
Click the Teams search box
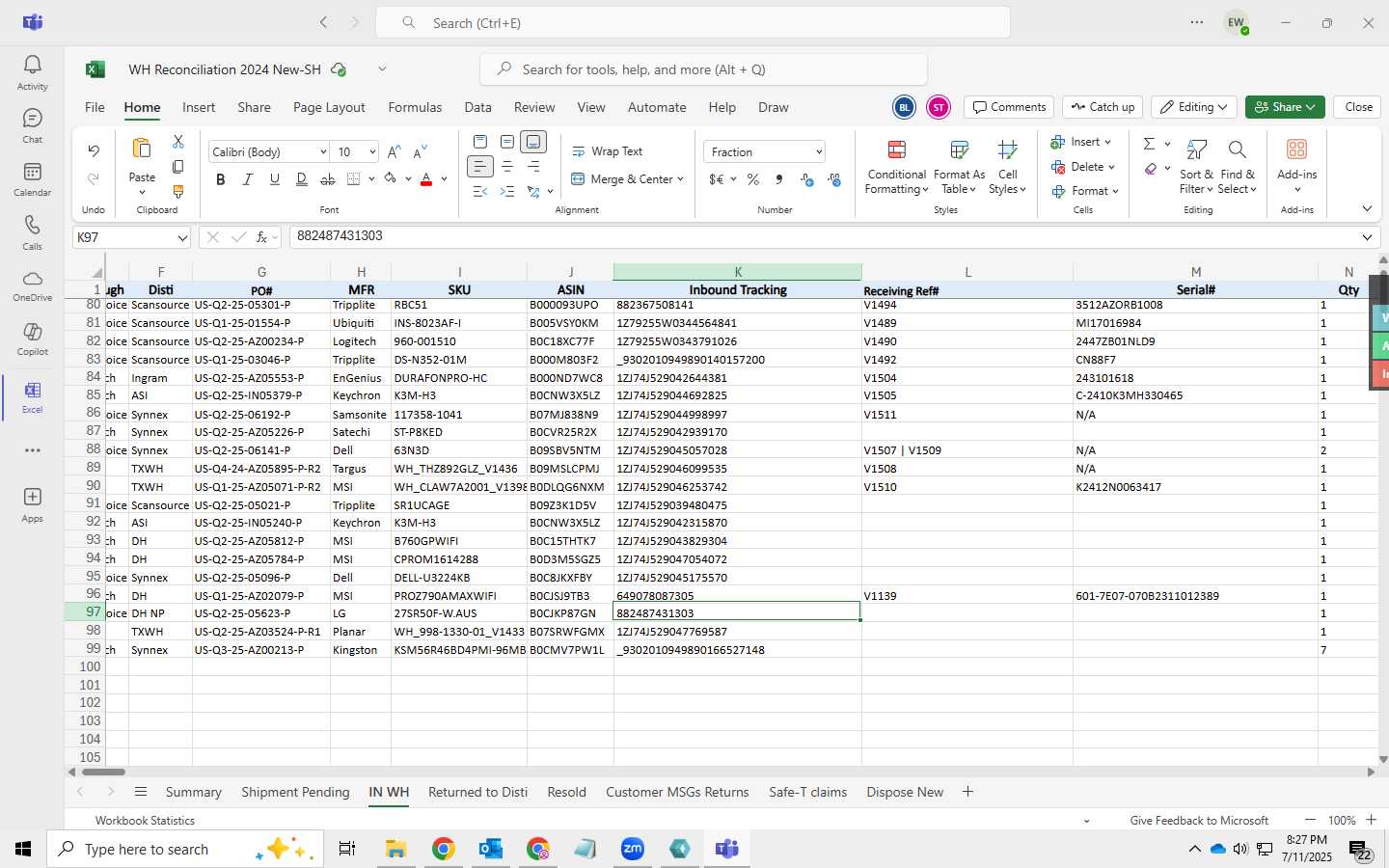click(693, 23)
